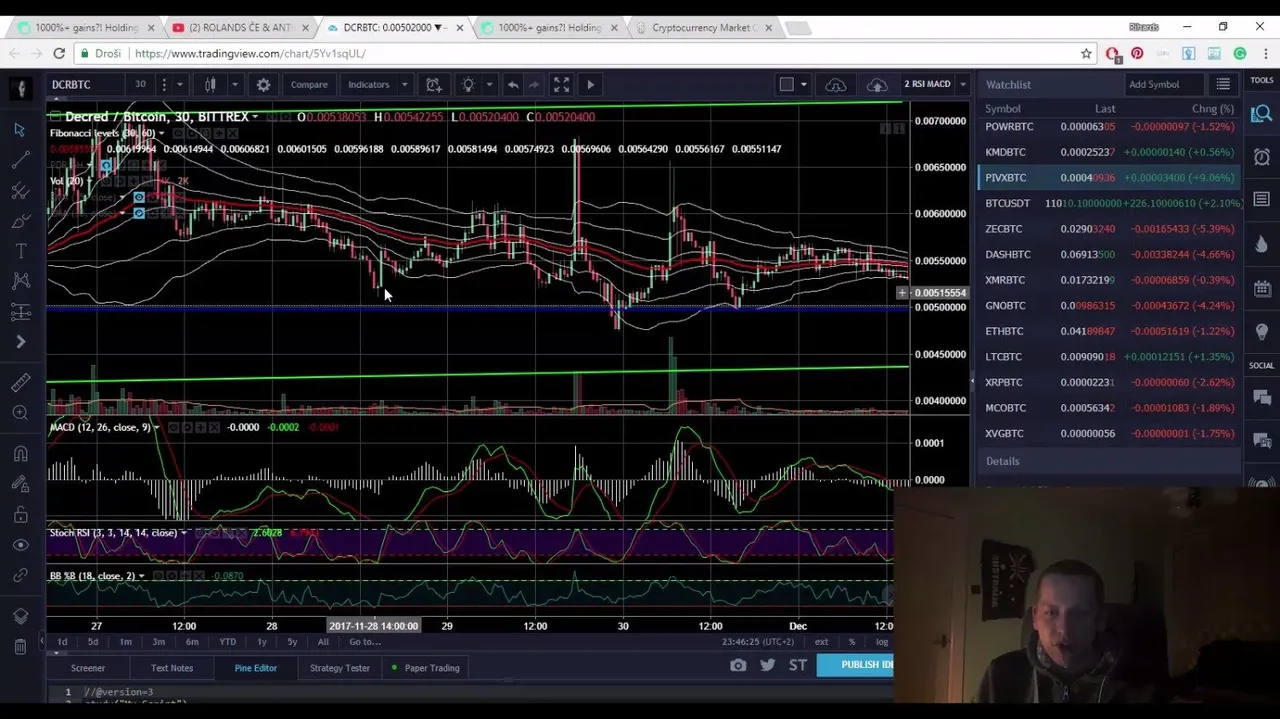Click the ideas lightbulb icon
The image size is (1280, 719).
tap(468, 85)
